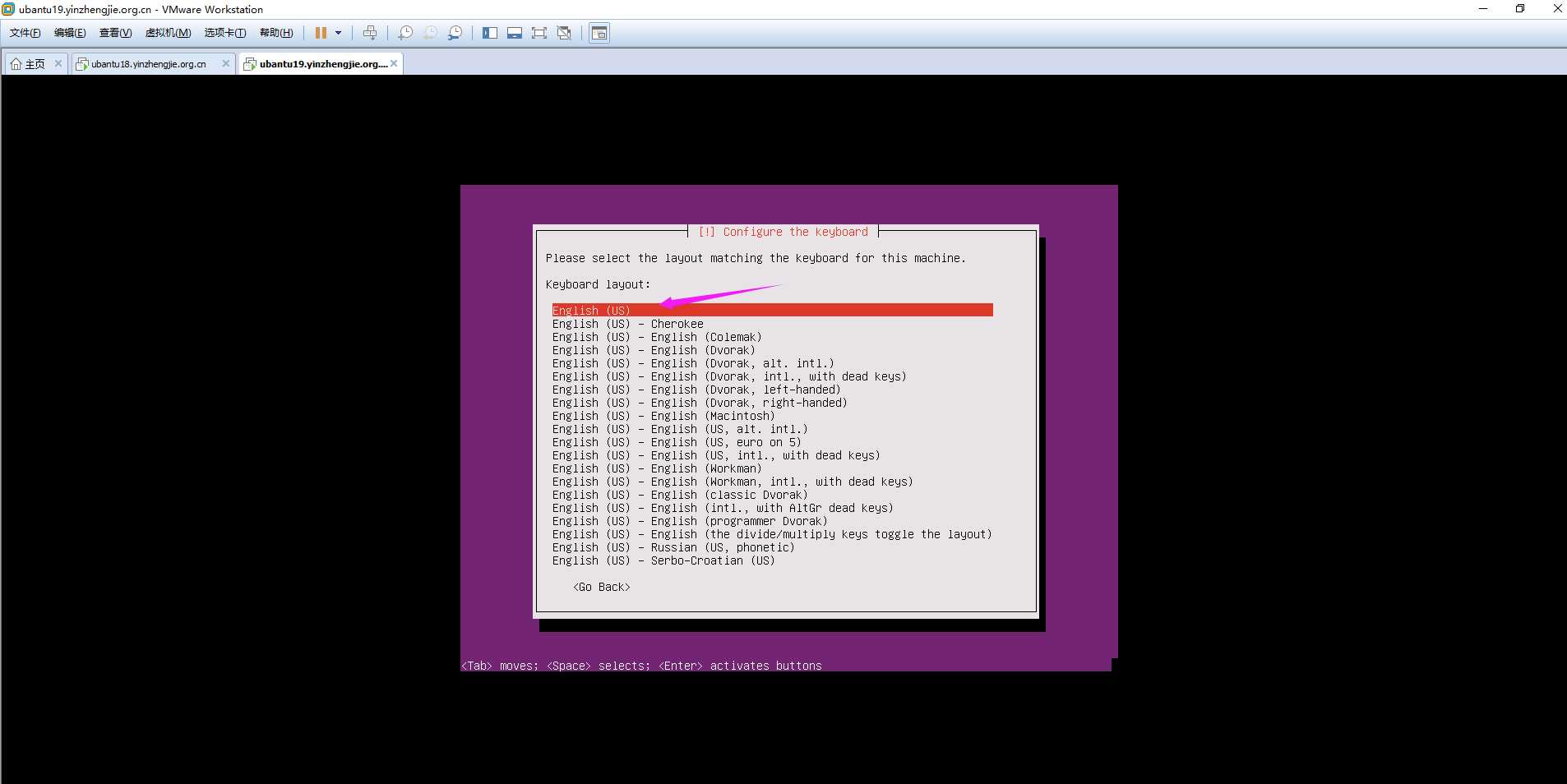Select English (Dvorak, left-handed) layout

pos(696,390)
